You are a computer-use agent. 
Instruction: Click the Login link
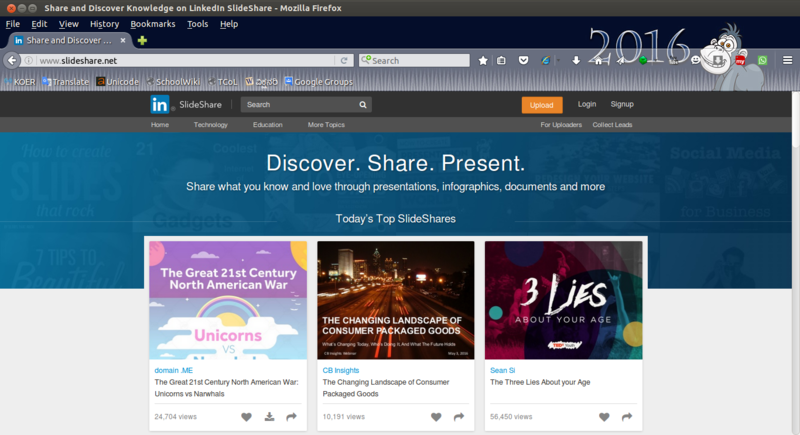tap(587, 104)
